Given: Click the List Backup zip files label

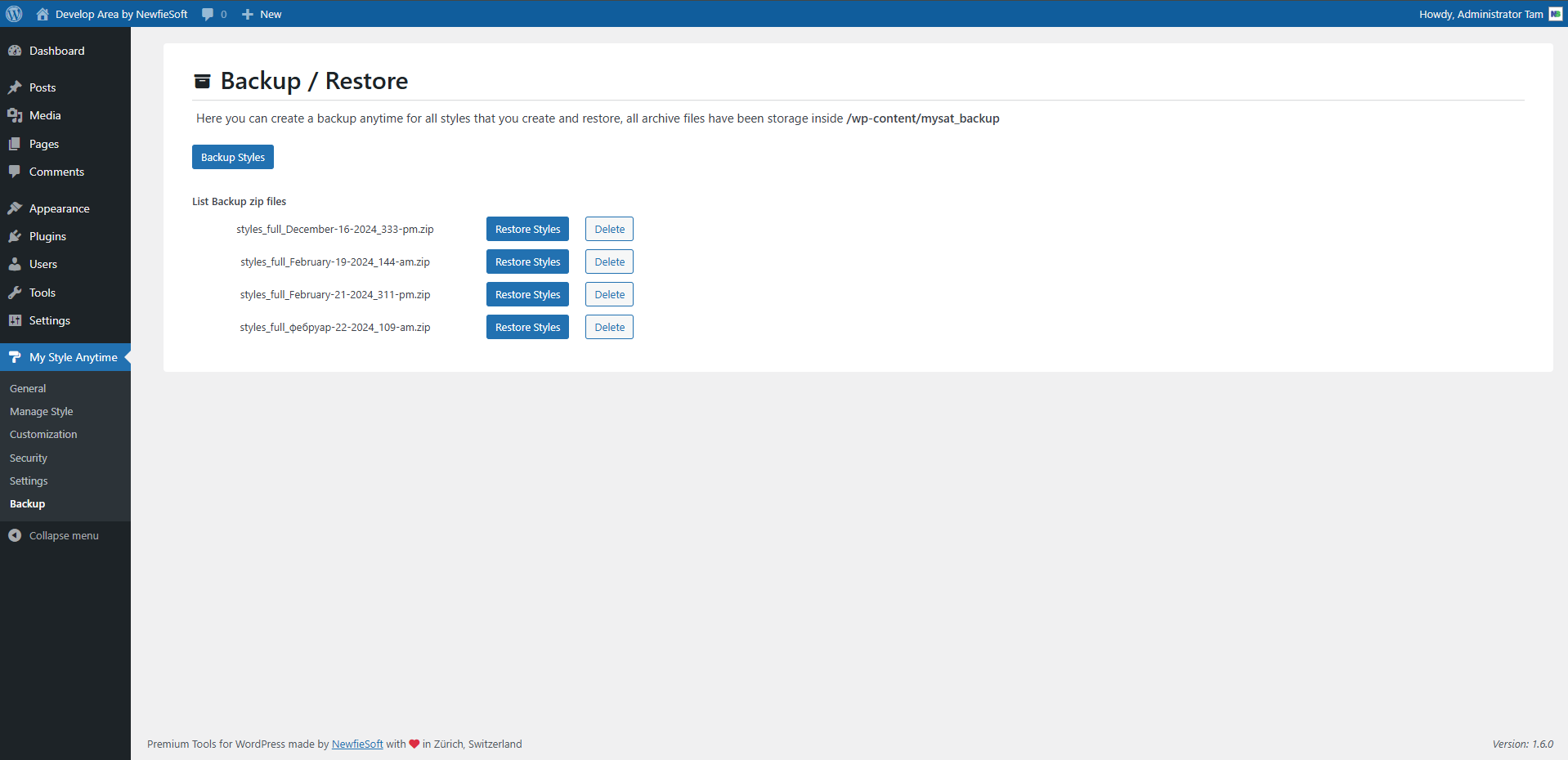Looking at the screenshot, I should [239, 201].
